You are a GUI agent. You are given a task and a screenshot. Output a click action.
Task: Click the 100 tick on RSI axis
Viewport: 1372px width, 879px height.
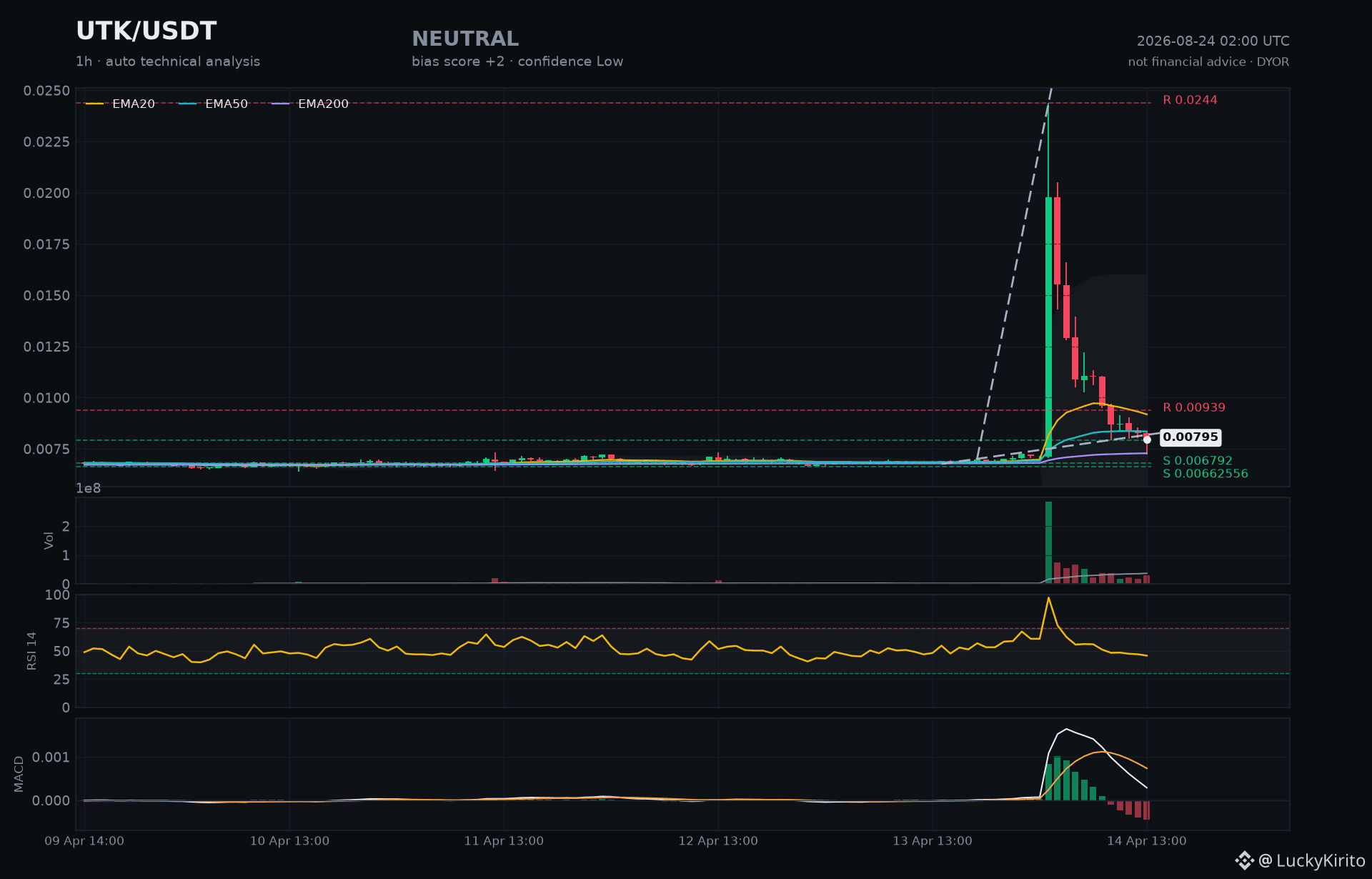pos(57,595)
